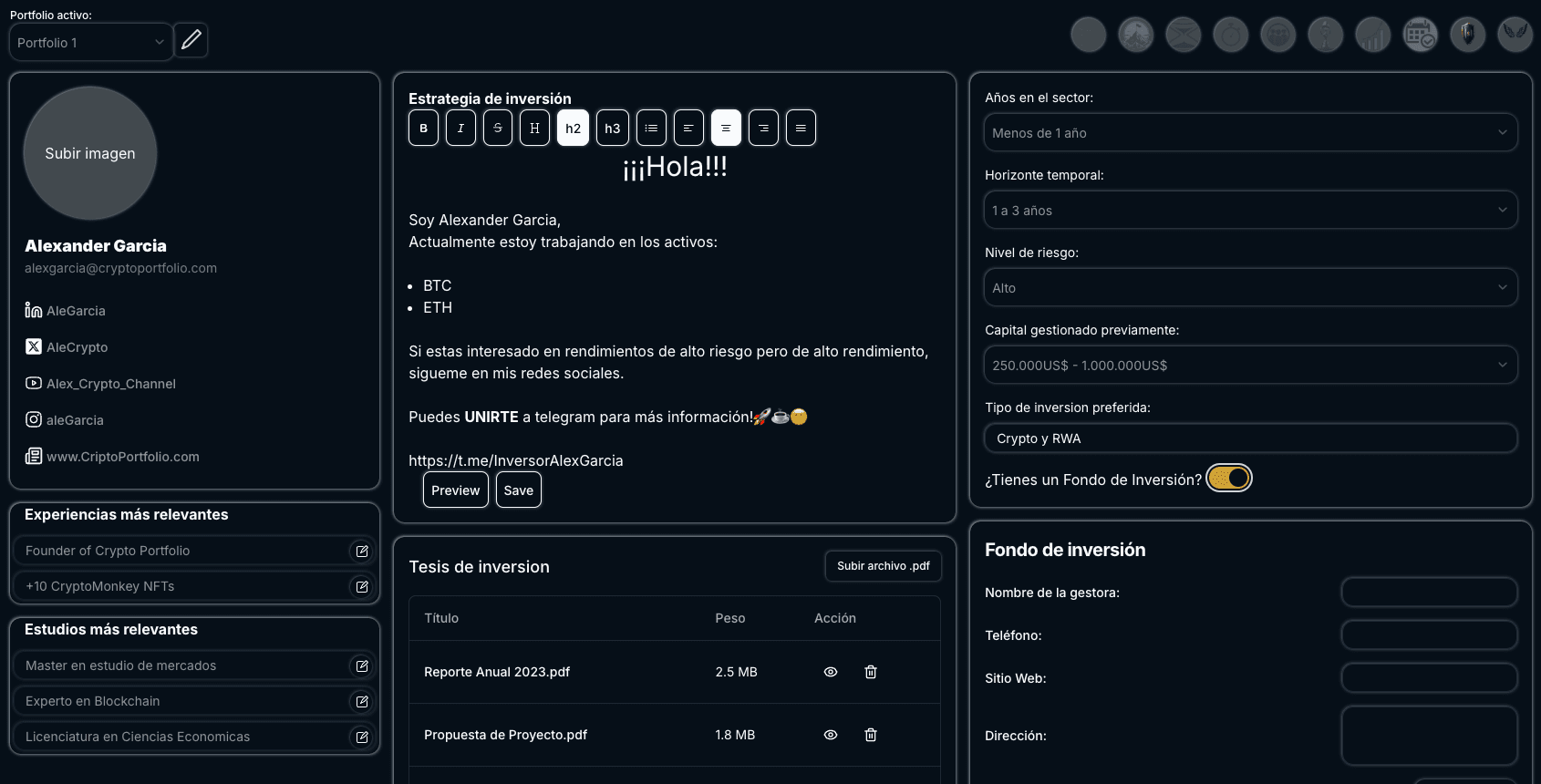Click the pencil icon to edit the portfolio
Image resolution: width=1541 pixels, height=784 pixels.
click(x=191, y=40)
